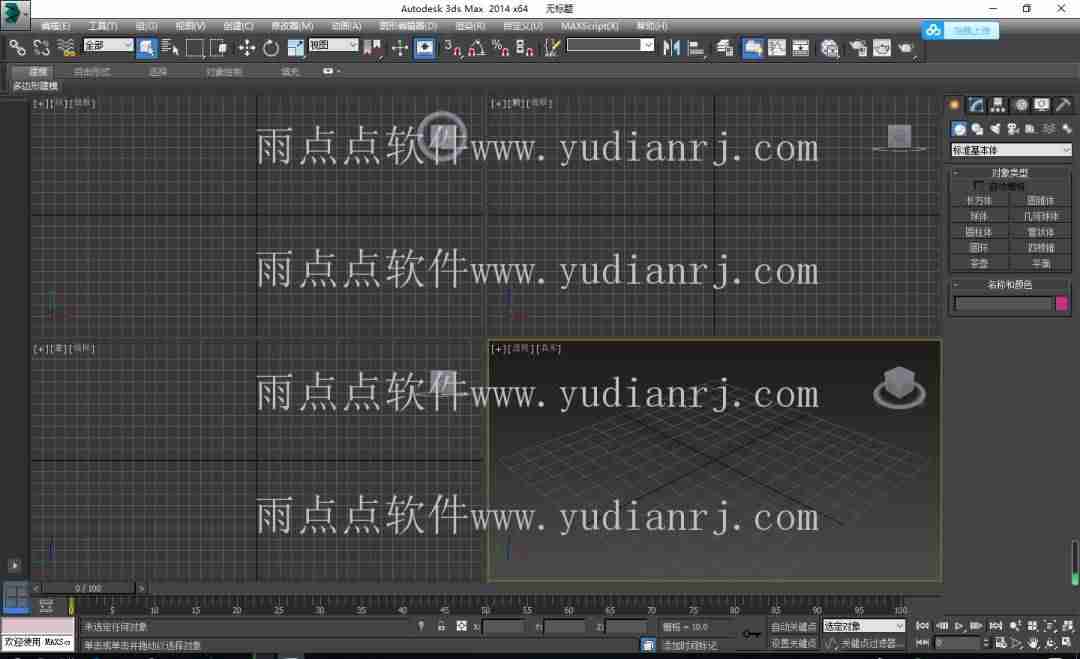Open the selection filter dropdown 全部

pyautogui.click(x=108, y=45)
